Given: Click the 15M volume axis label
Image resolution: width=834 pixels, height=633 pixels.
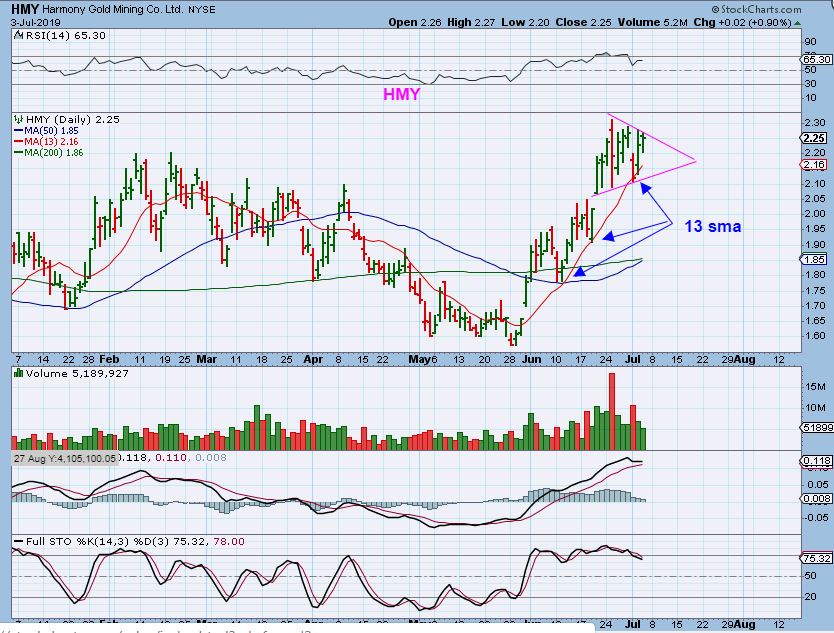Looking at the screenshot, I should tap(815, 387).
